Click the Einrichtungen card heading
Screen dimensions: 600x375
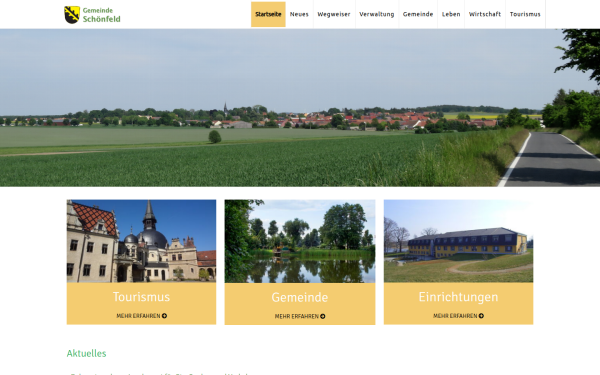(x=458, y=297)
